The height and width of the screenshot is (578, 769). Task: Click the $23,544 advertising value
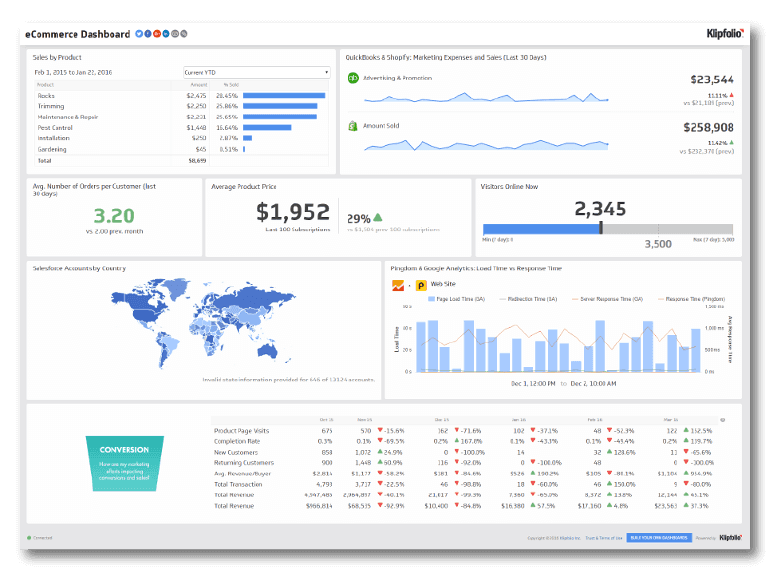coord(712,79)
